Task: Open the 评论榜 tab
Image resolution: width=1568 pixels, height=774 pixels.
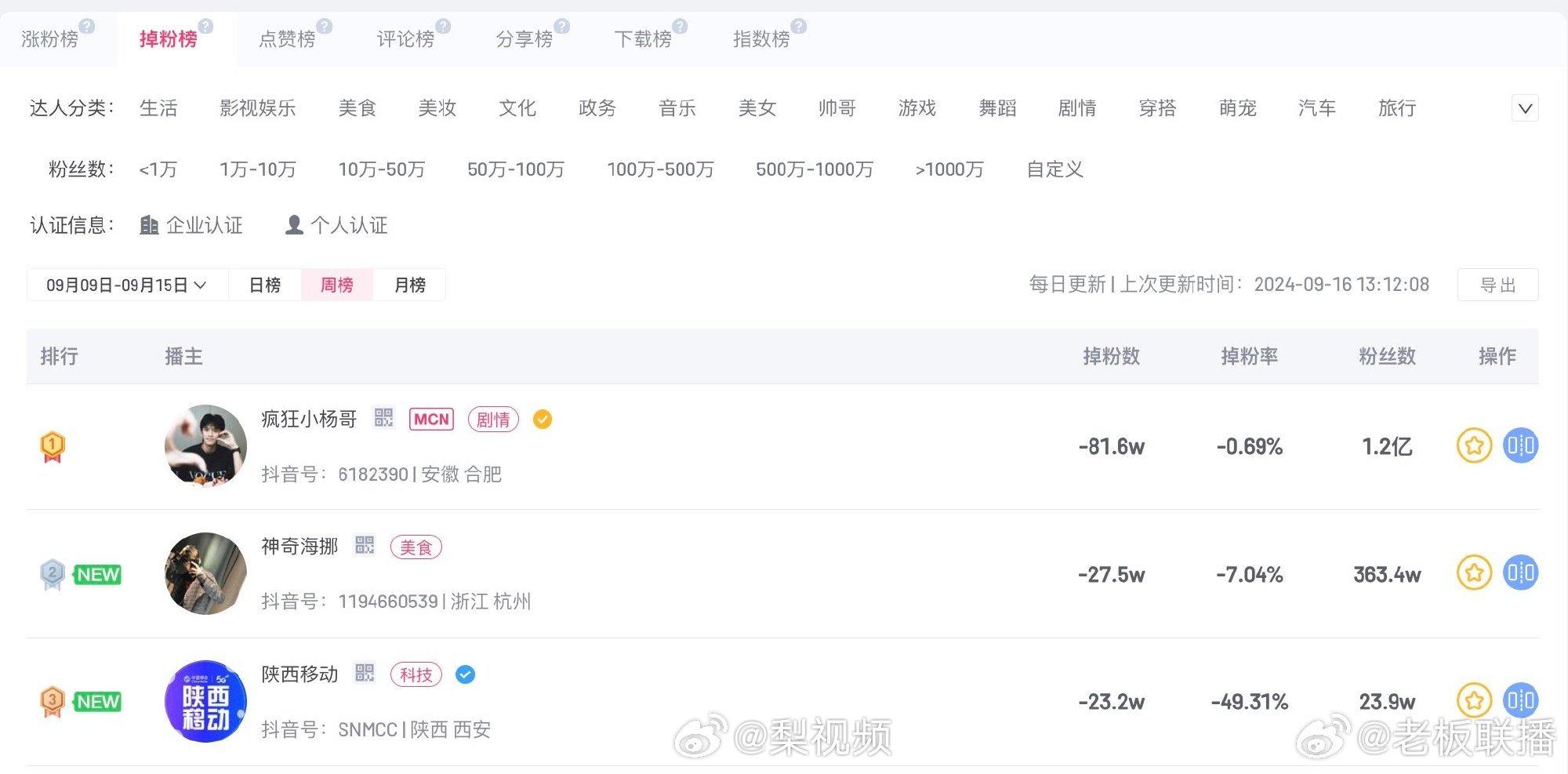Action: pyautogui.click(x=405, y=39)
